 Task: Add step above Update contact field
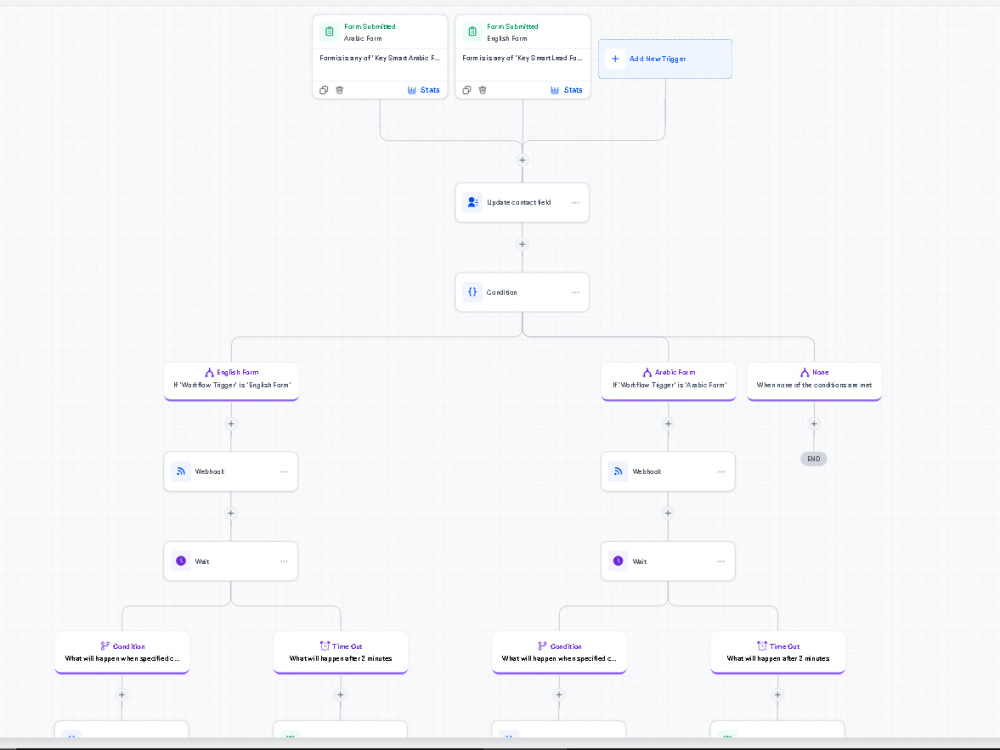[x=522, y=160]
